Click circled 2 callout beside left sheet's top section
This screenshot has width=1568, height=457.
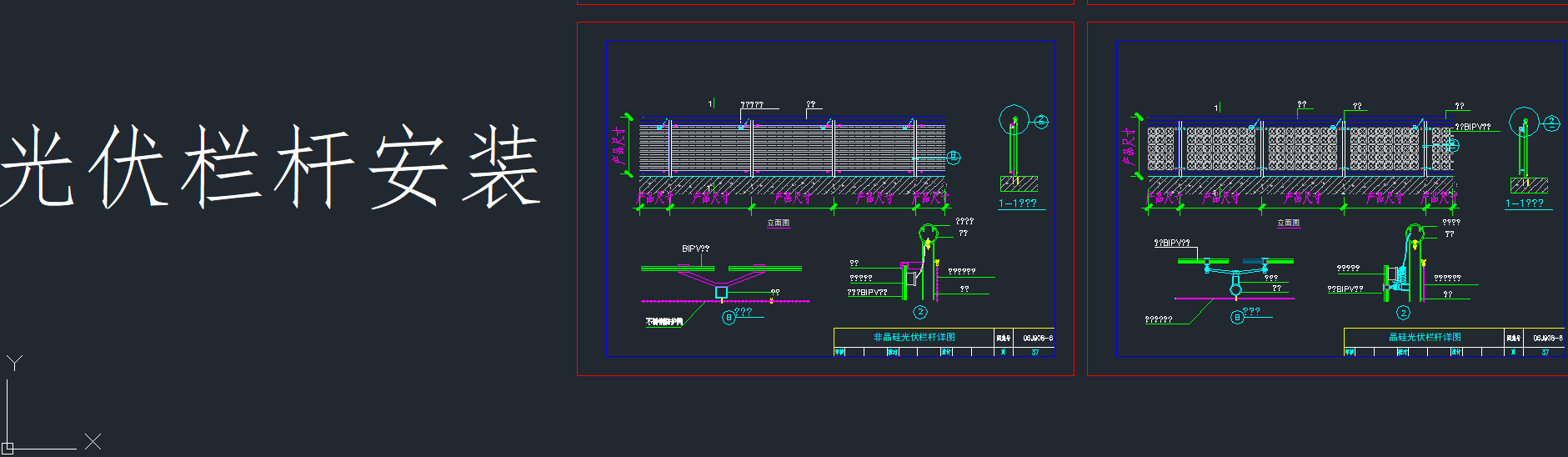point(1041,122)
